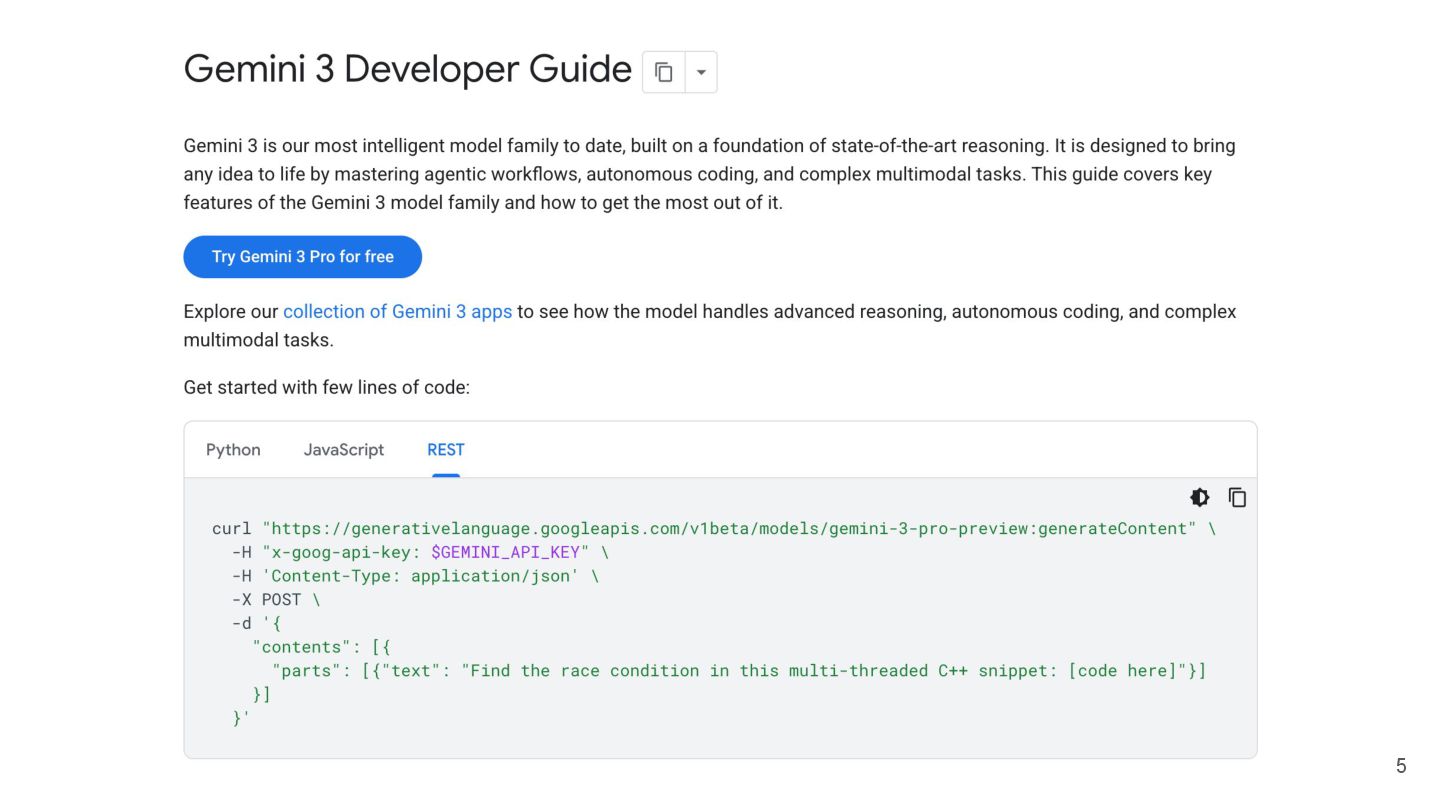Click the intro paragraph about Gemini 3
Image resolution: width=1440 pixels, height=810 pixels.
[709, 174]
